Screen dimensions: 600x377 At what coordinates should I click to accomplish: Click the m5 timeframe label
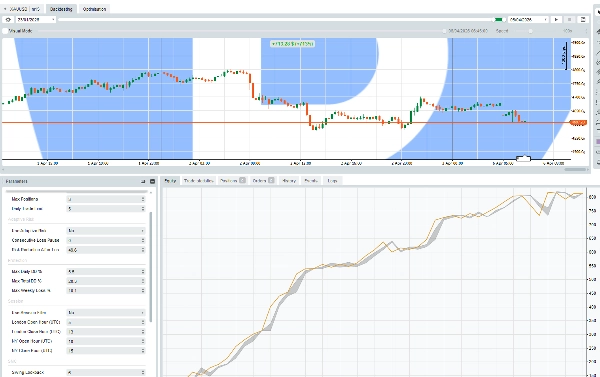pyautogui.click(x=36, y=9)
